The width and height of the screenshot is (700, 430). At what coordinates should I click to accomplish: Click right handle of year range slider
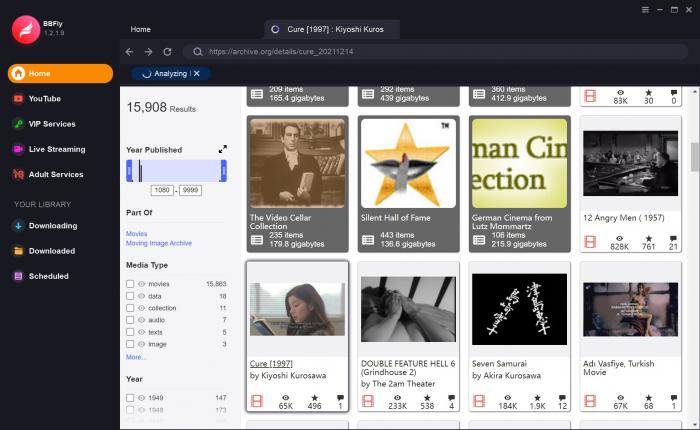click(x=224, y=171)
